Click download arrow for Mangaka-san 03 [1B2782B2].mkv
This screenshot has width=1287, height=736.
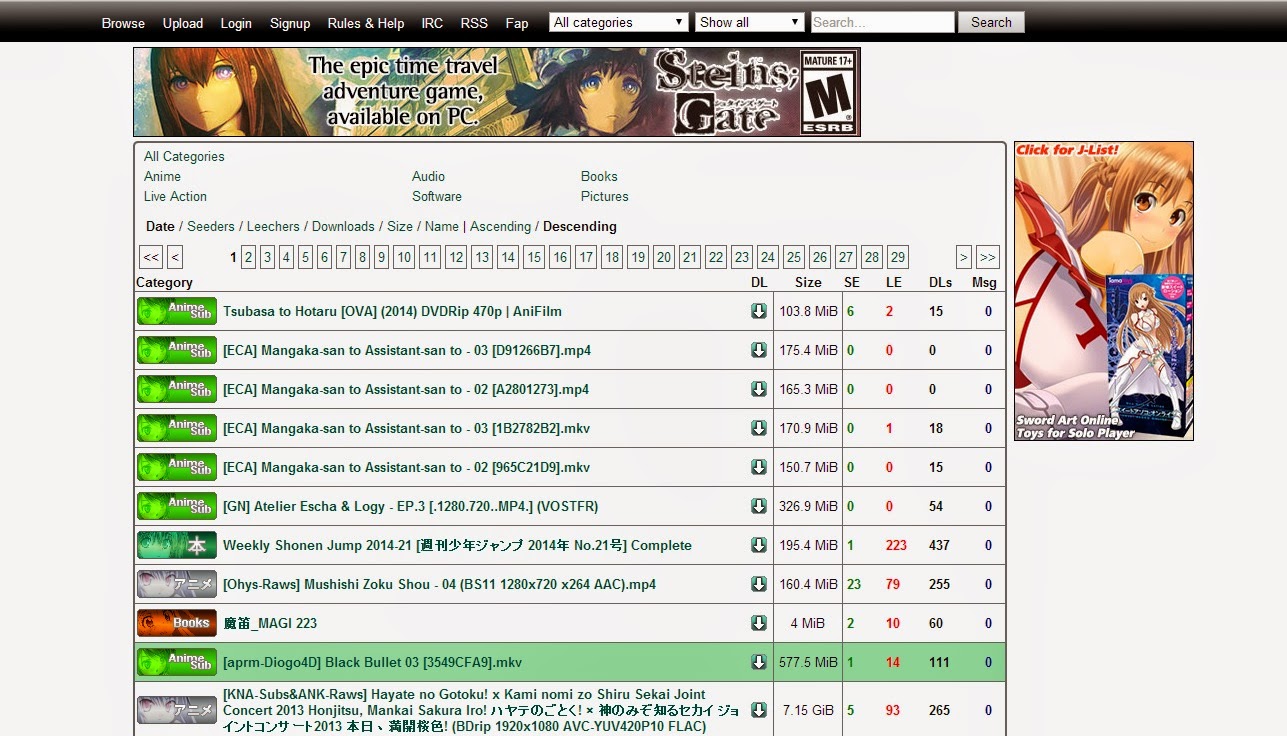pyautogui.click(x=759, y=428)
